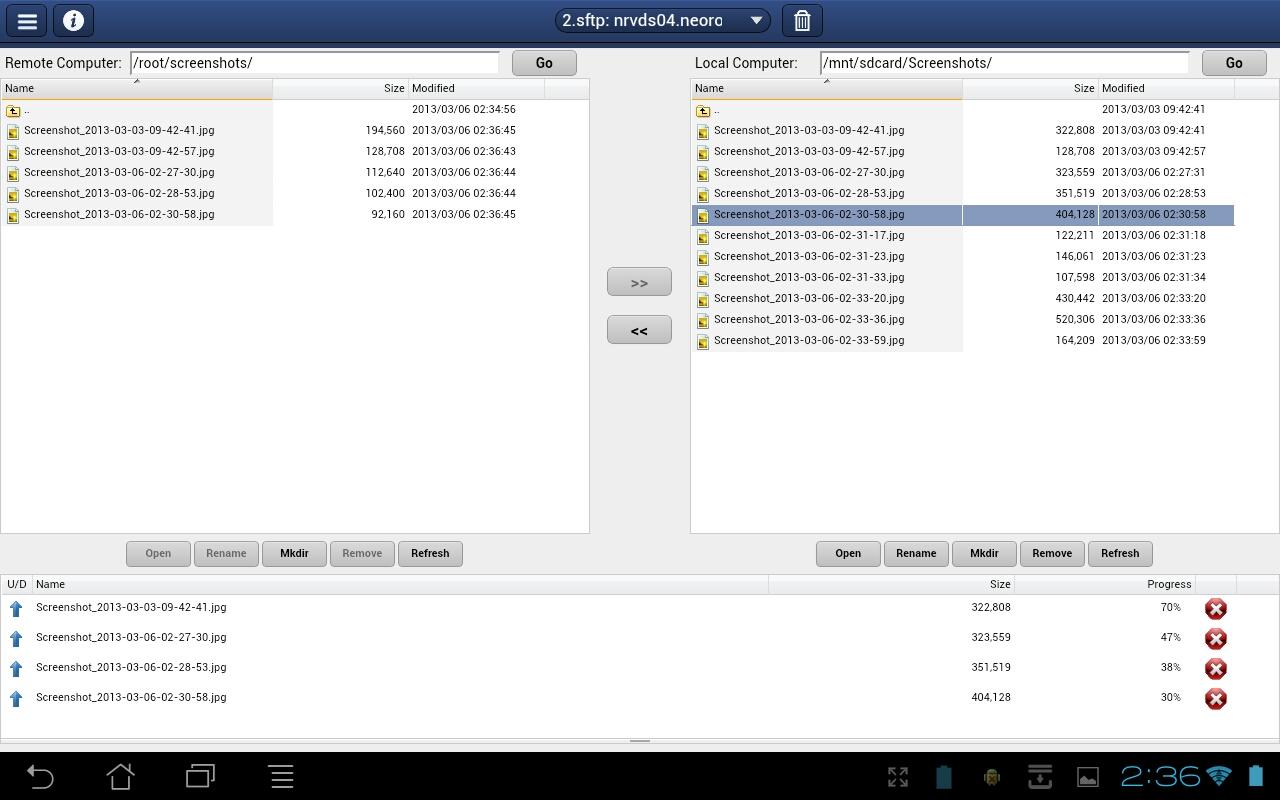Click local panel Mkdir button
1280x800 pixels.
[x=984, y=553]
